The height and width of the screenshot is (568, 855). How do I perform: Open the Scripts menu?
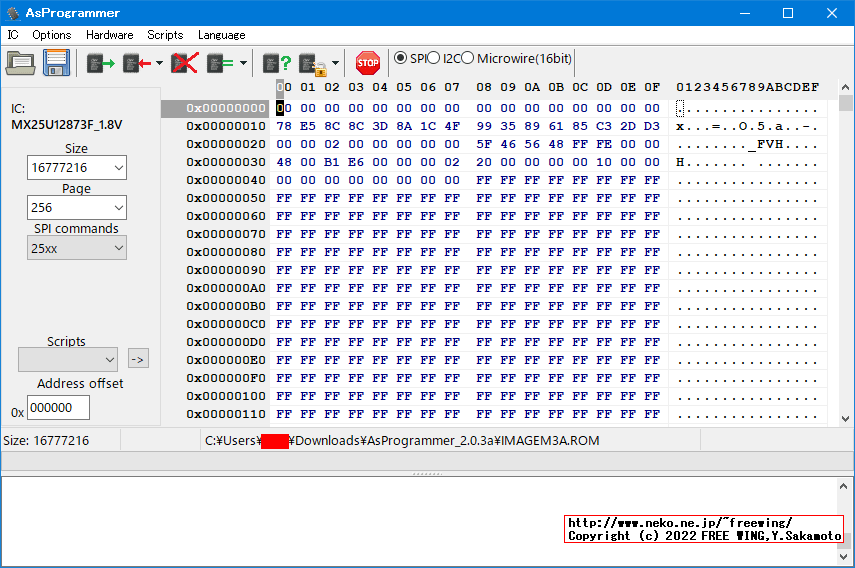tap(165, 35)
